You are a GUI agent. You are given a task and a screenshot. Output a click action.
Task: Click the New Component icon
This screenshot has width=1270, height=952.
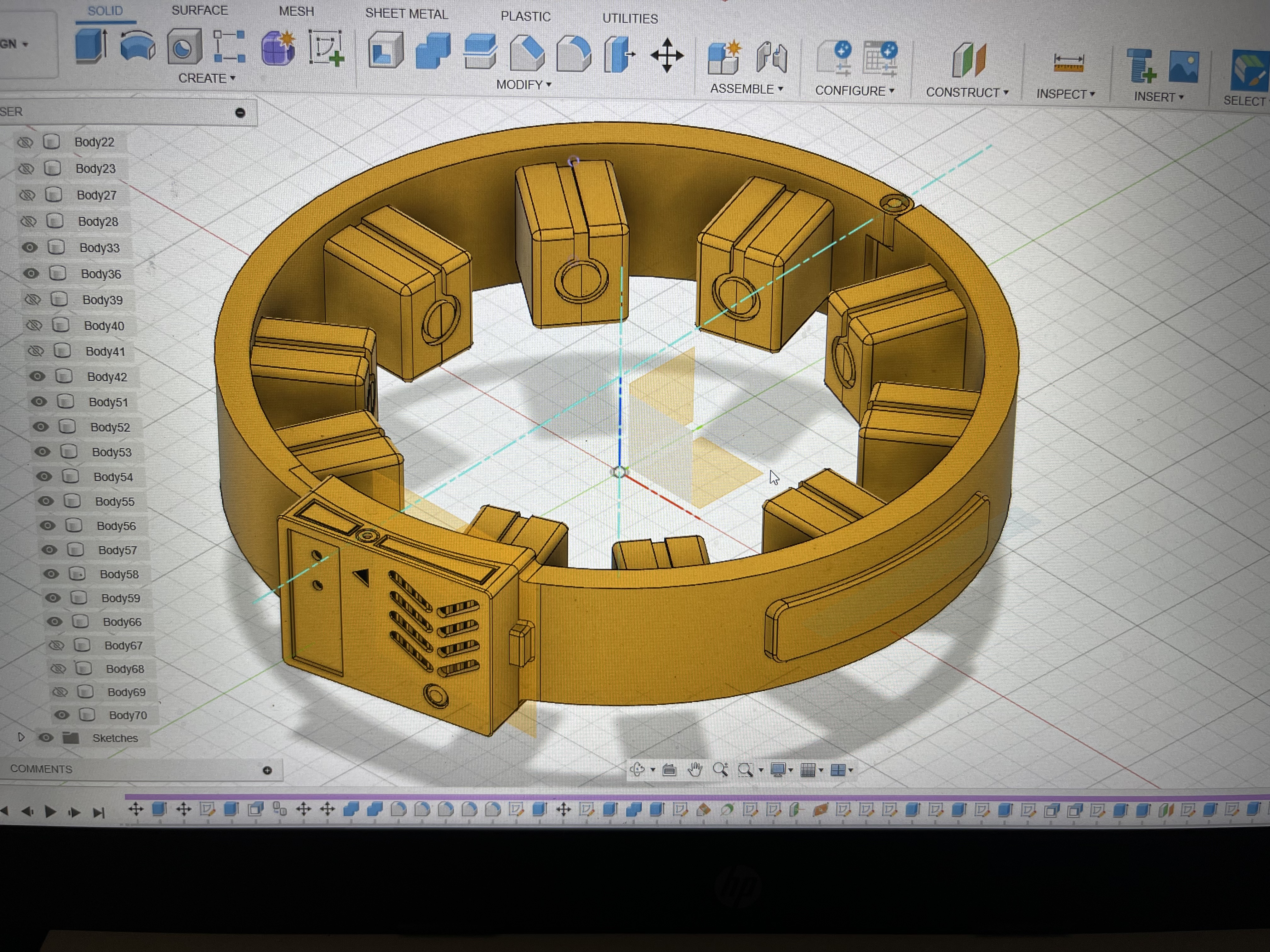point(724,57)
